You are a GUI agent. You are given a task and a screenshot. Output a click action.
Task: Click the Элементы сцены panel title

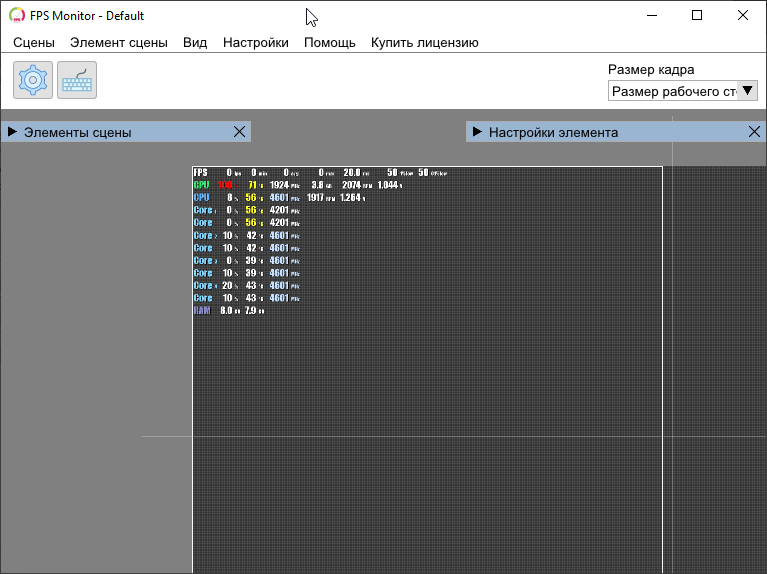click(78, 132)
